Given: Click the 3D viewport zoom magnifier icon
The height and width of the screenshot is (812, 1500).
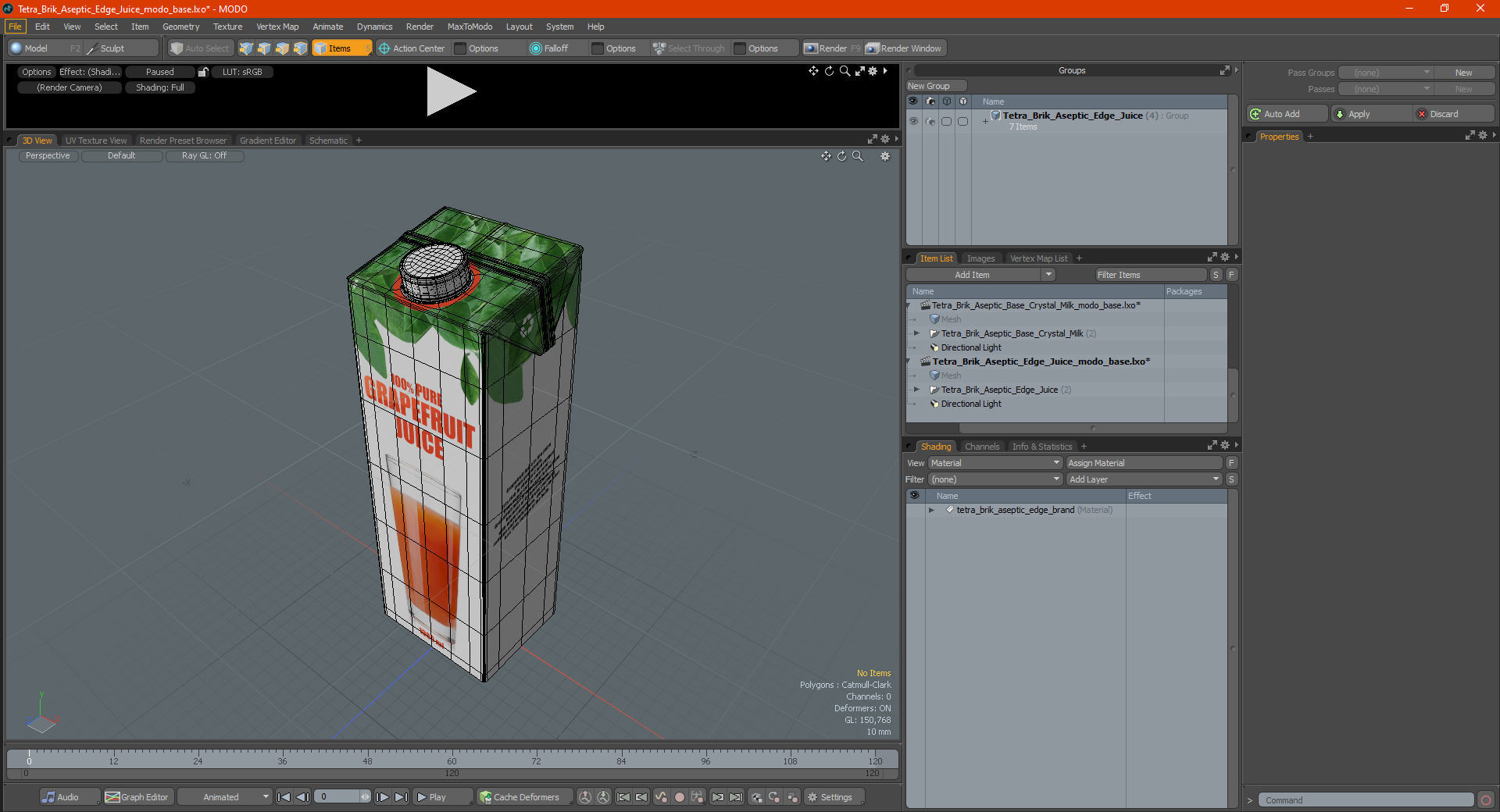Looking at the screenshot, I should (857, 156).
